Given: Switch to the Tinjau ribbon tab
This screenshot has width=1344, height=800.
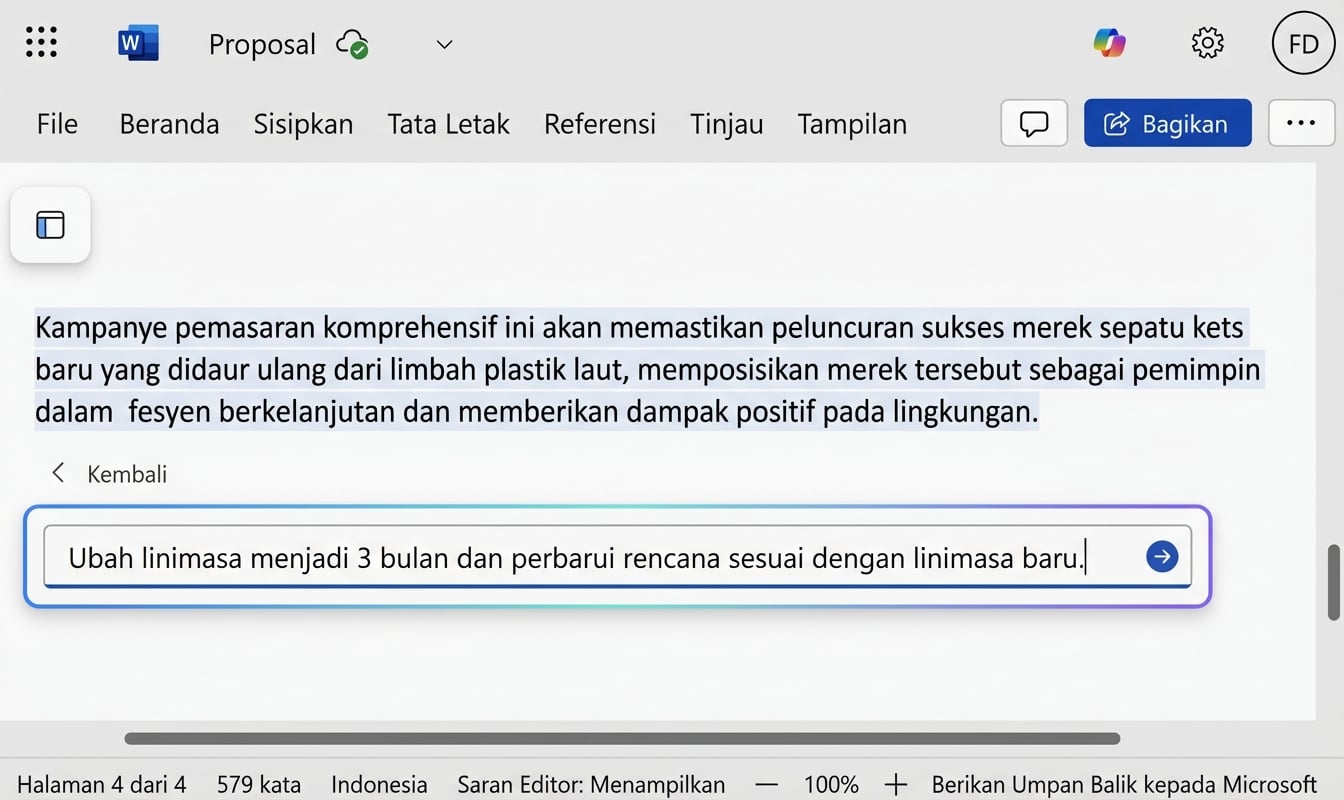Looking at the screenshot, I should 726,123.
